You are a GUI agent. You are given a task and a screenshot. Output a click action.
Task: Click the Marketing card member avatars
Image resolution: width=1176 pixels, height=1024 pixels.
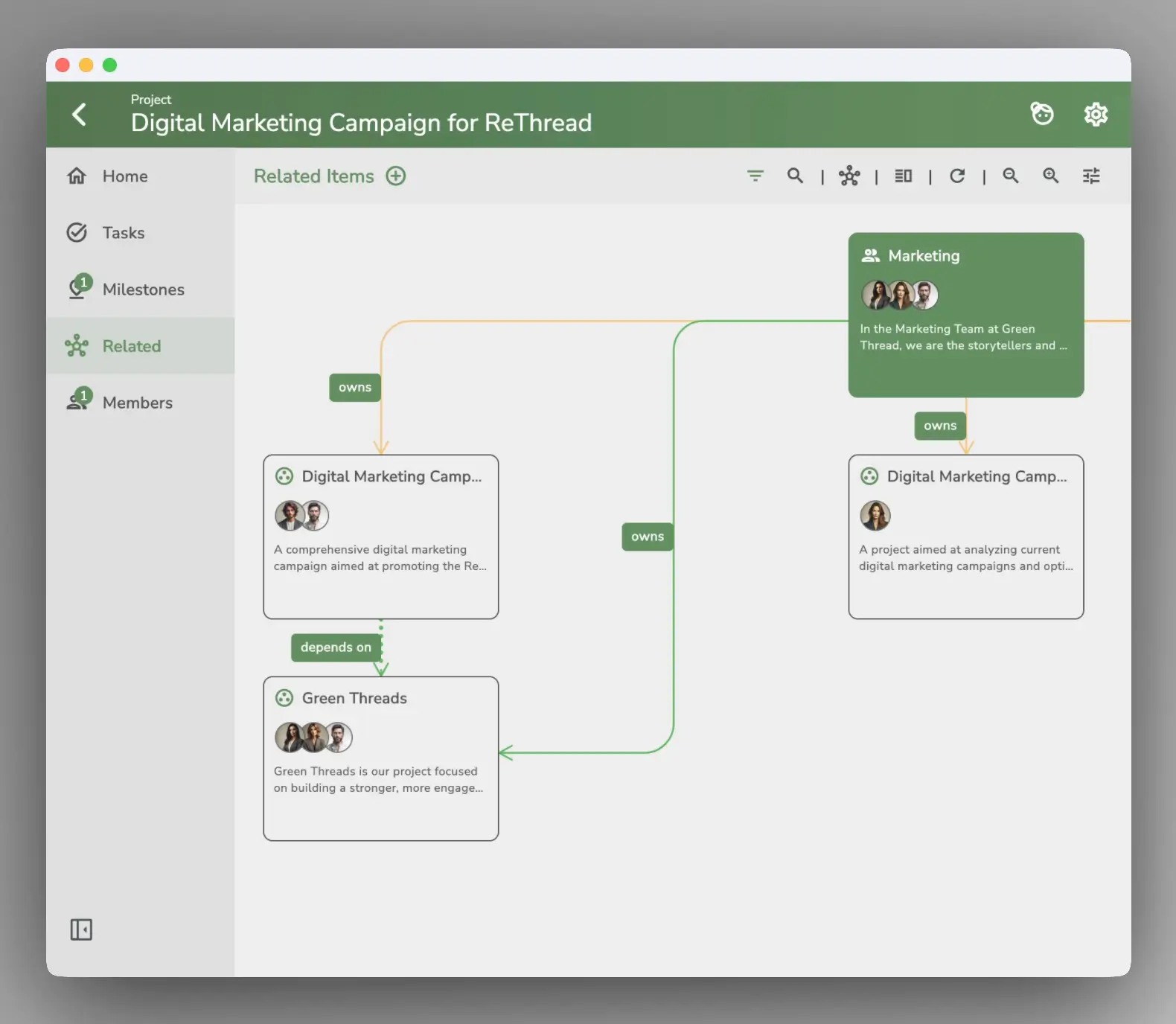tap(900, 295)
